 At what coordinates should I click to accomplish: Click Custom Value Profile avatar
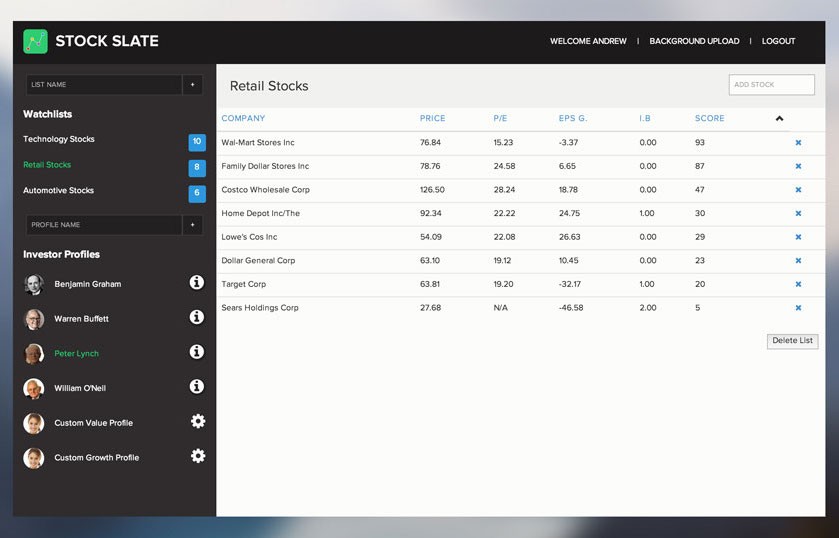coord(34,423)
